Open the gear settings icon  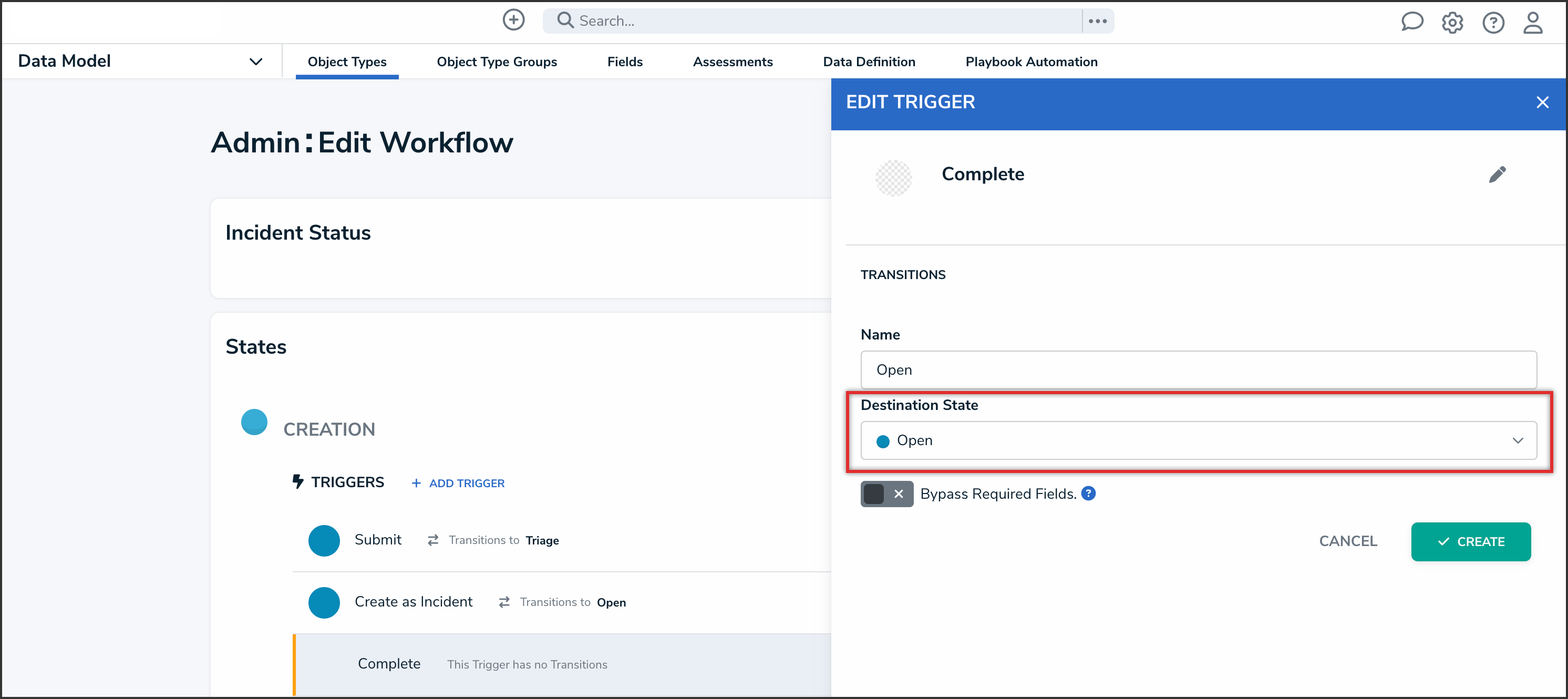point(1452,23)
